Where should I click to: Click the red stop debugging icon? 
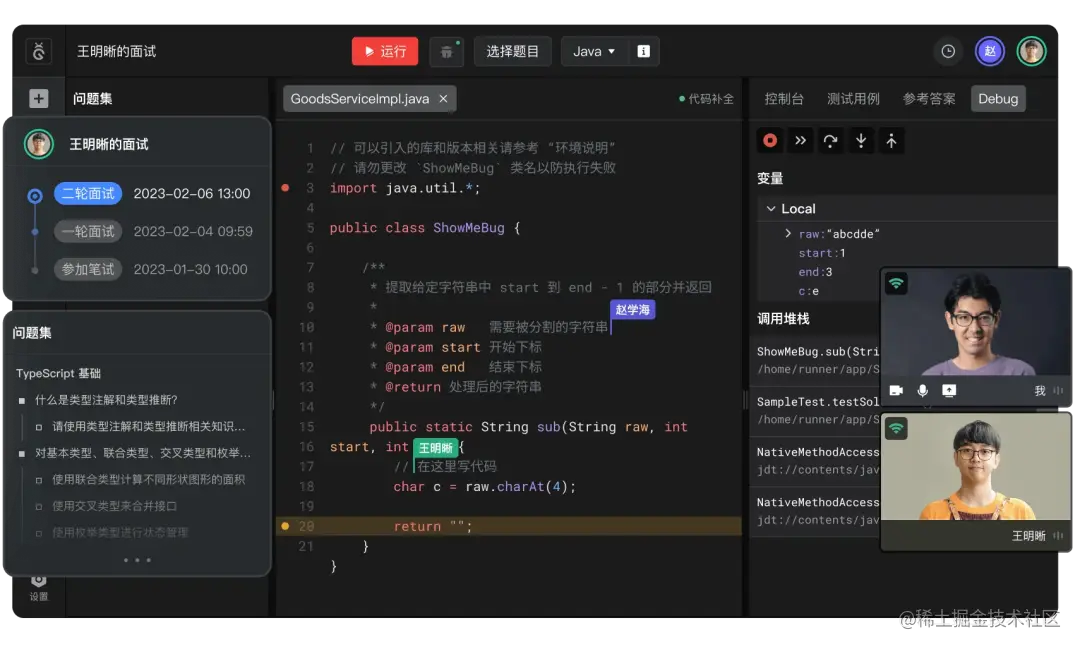[770, 140]
